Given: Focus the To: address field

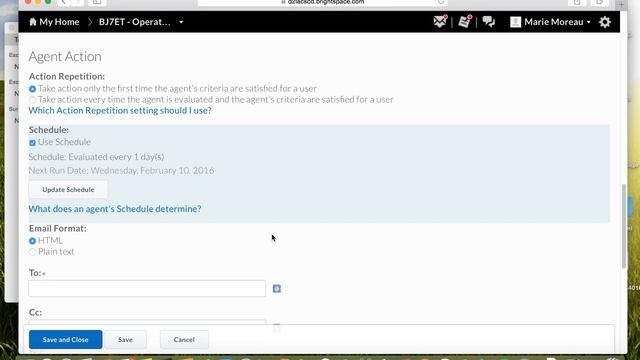Looking at the screenshot, I should point(147,288).
